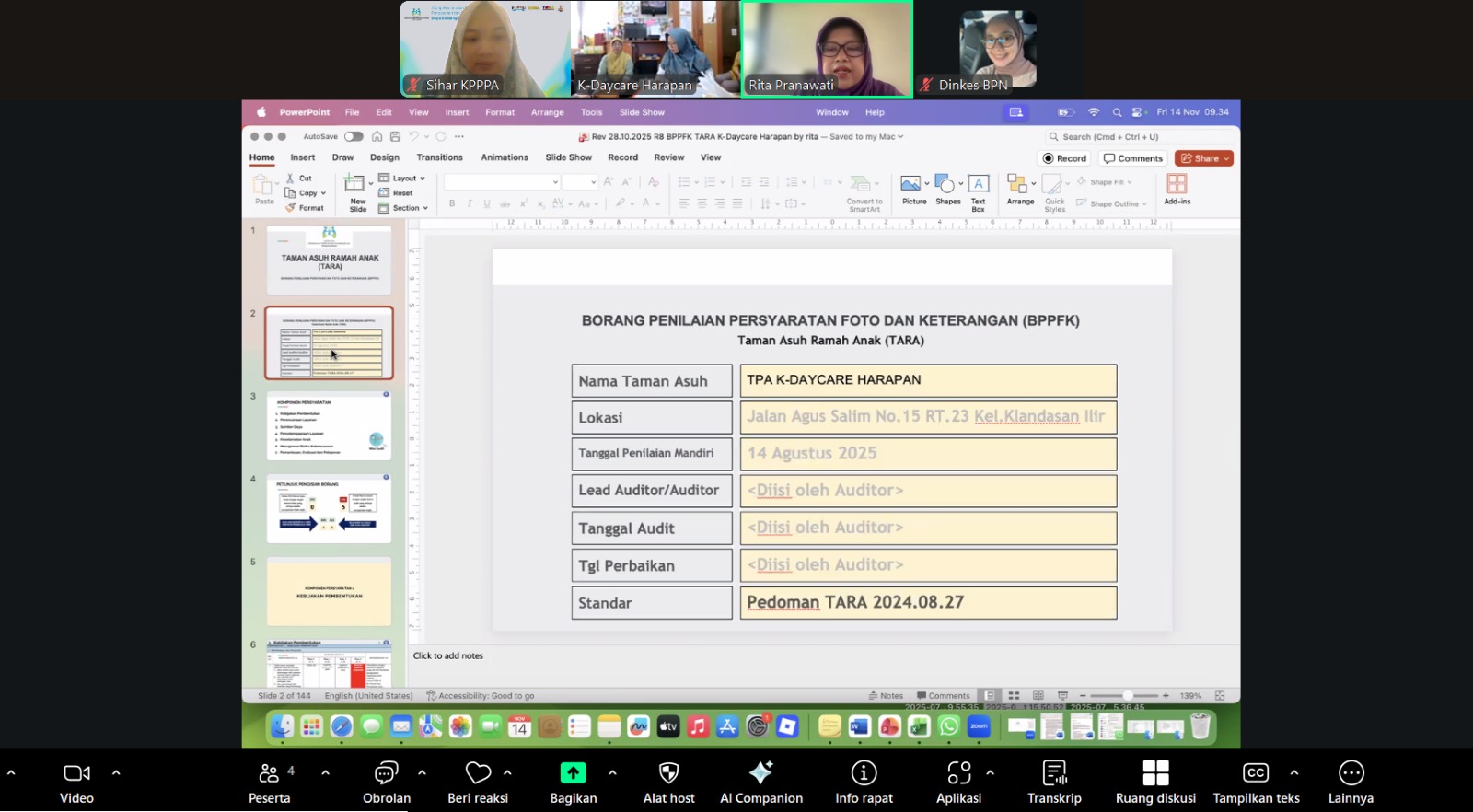Open the Peserta participants list

[x=269, y=773]
